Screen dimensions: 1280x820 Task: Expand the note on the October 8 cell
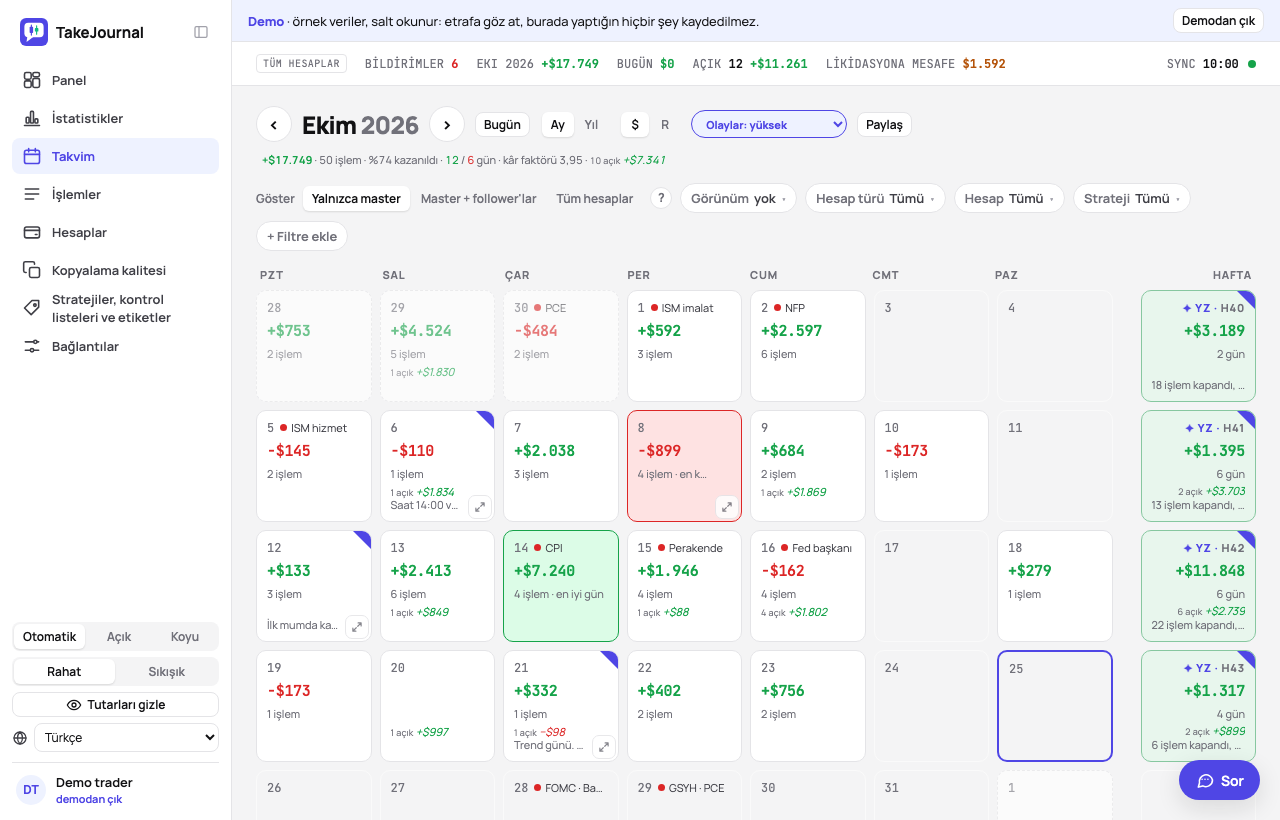727,507
